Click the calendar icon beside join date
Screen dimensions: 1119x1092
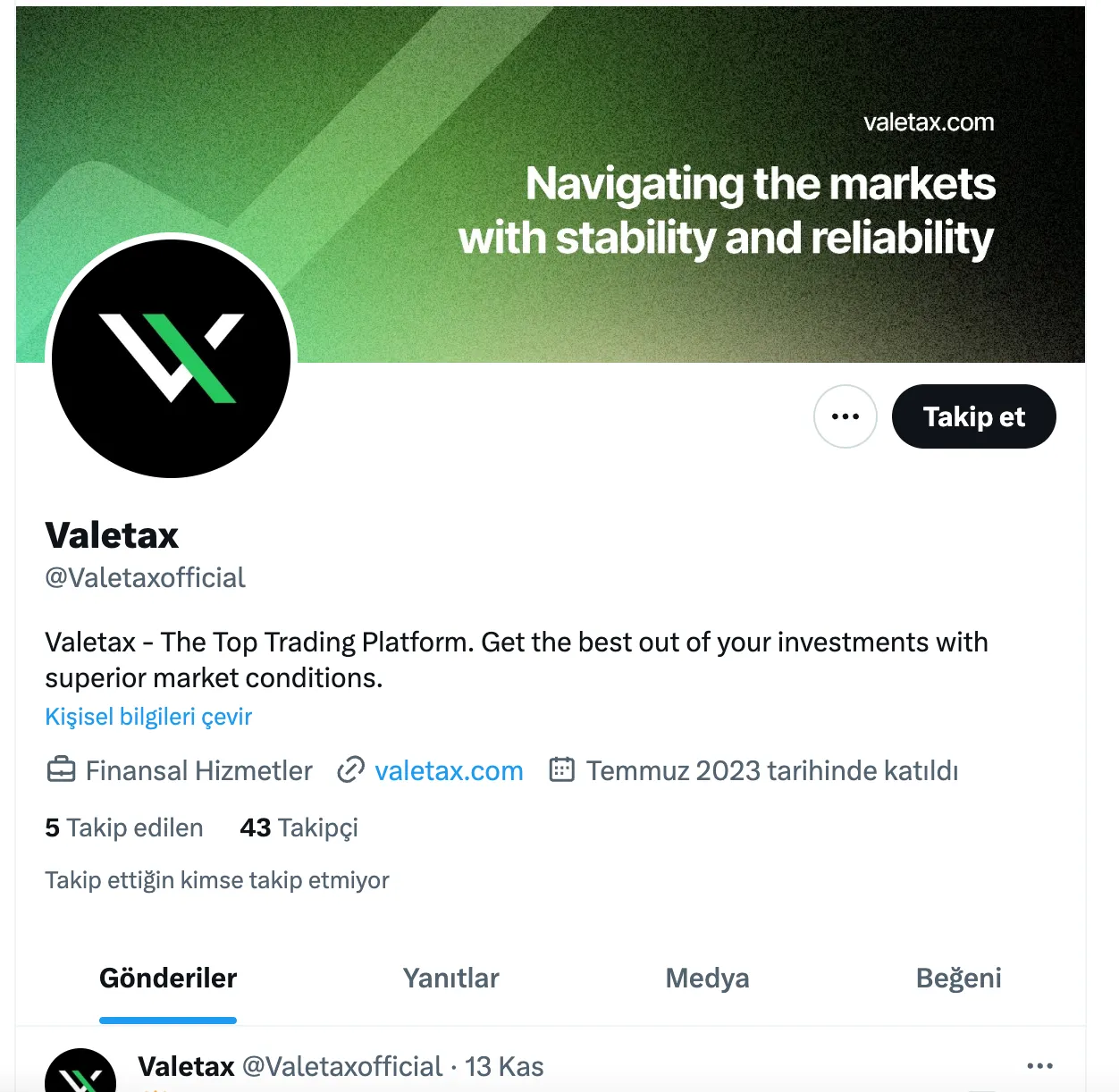[x=561, y=769]
